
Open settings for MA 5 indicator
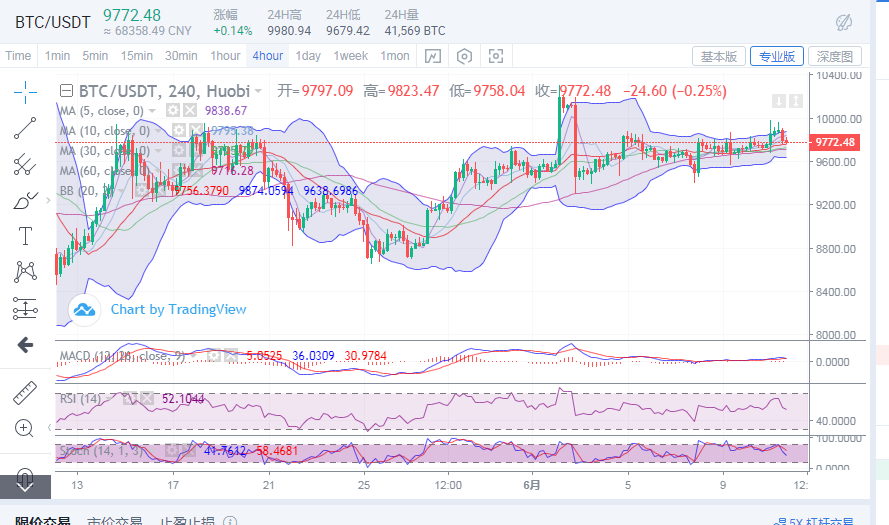pyautogui.click(x=172, y=110)
